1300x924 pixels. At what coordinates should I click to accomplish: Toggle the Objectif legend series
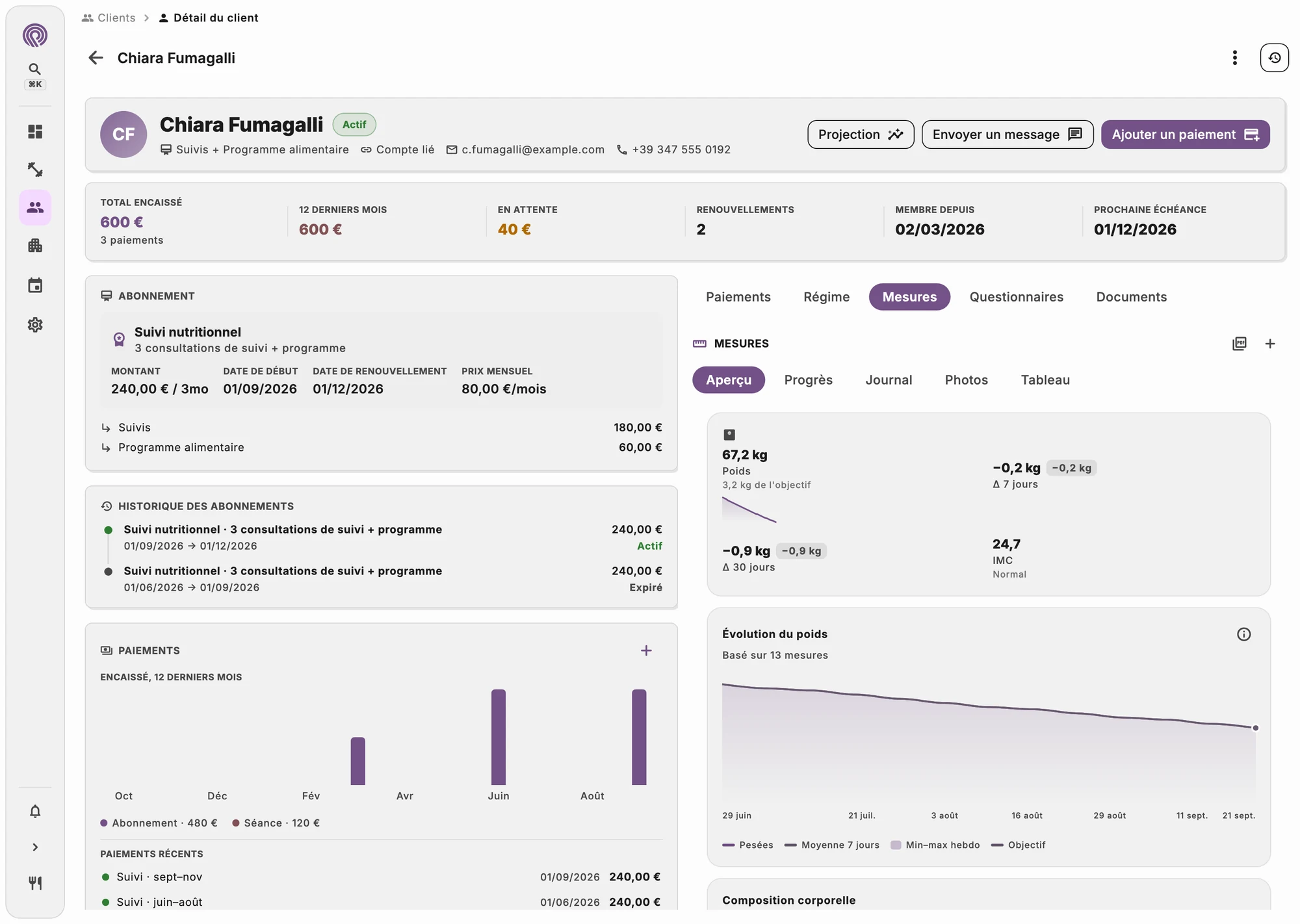pyautogui.click(x=1018, y=845)
